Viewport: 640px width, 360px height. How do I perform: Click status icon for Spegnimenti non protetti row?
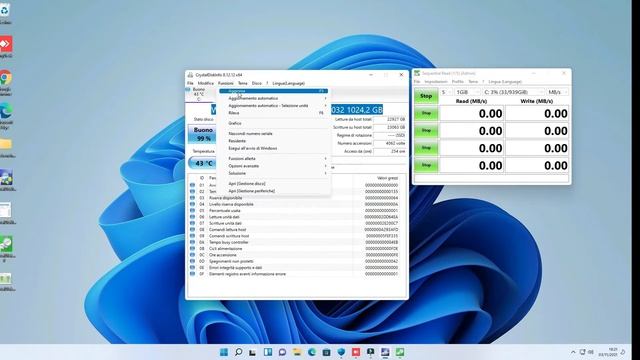coord(192,261)
